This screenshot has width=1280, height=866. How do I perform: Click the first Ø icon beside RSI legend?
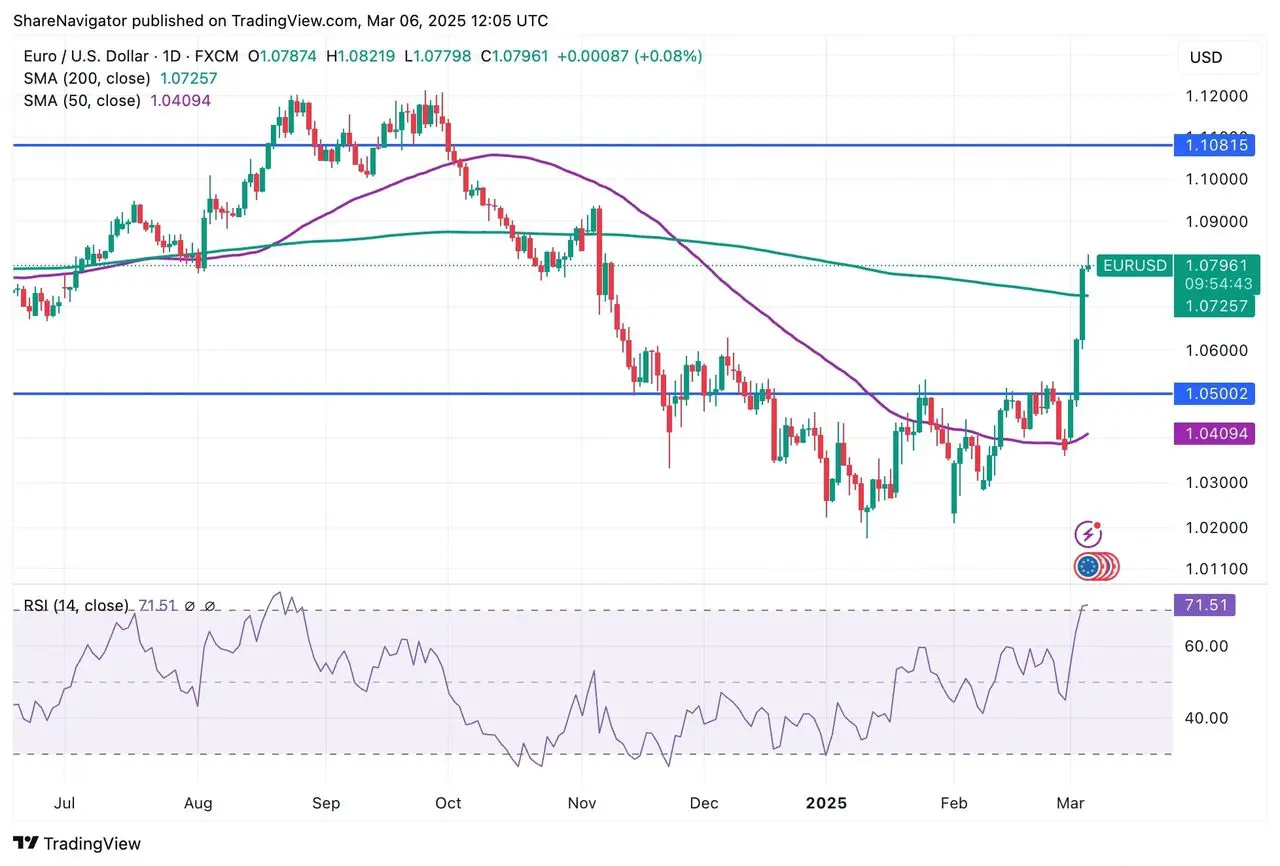coord(189,605)
